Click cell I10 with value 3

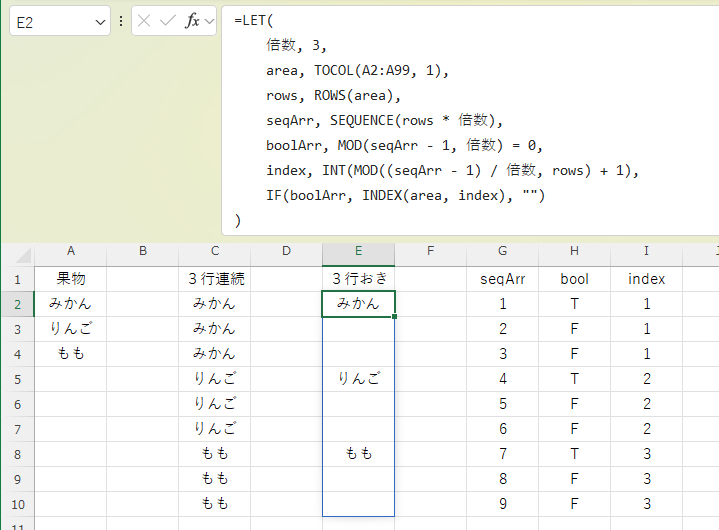pyautogui.click(x=647, y=504)
